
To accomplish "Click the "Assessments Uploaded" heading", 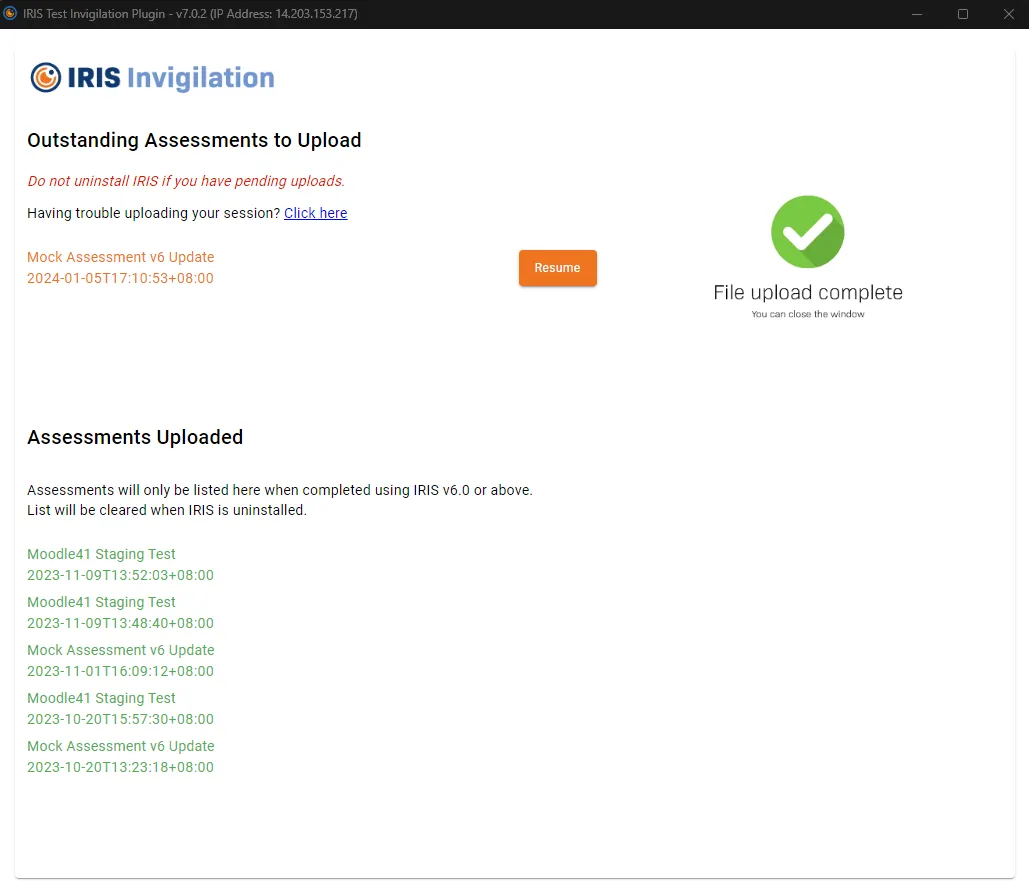I will [135, 437].
